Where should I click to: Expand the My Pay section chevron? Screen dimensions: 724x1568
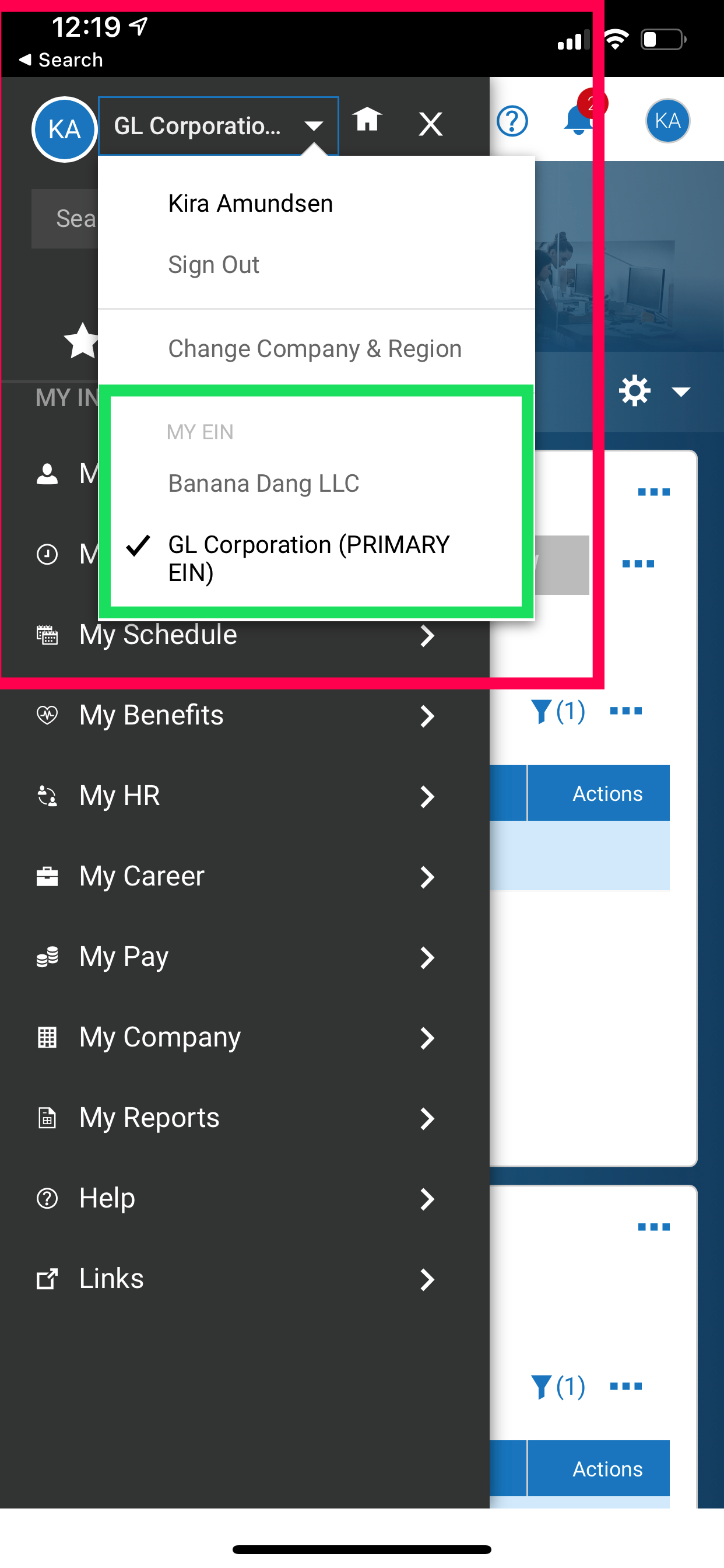[427, 957]
